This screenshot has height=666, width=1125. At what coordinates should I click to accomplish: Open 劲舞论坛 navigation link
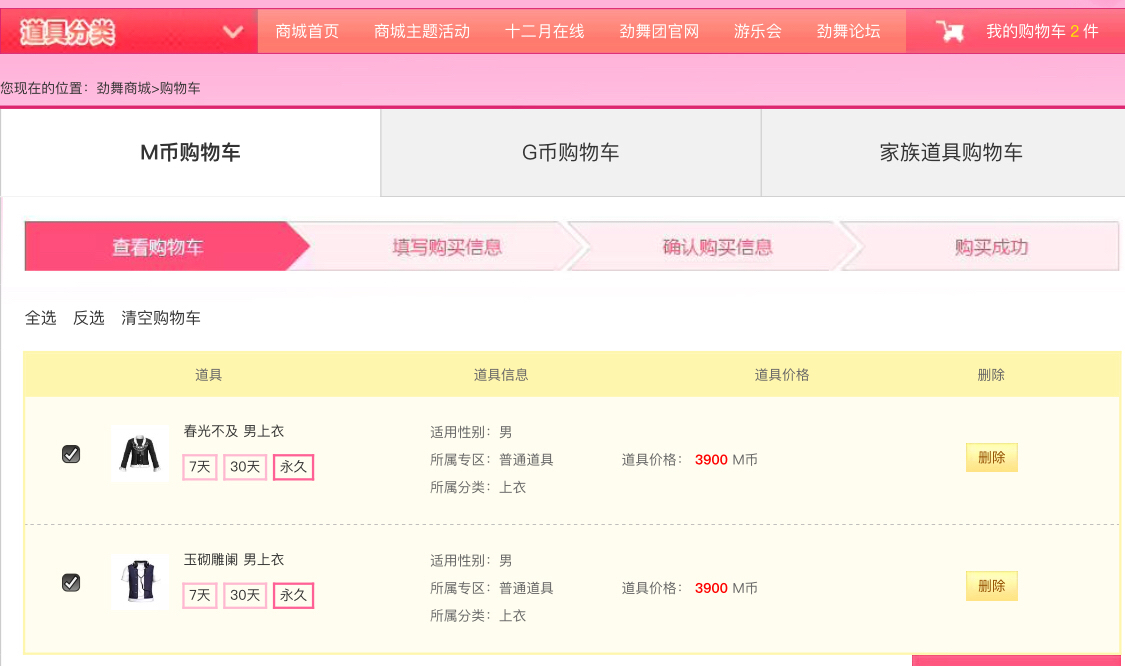[848, 32]
